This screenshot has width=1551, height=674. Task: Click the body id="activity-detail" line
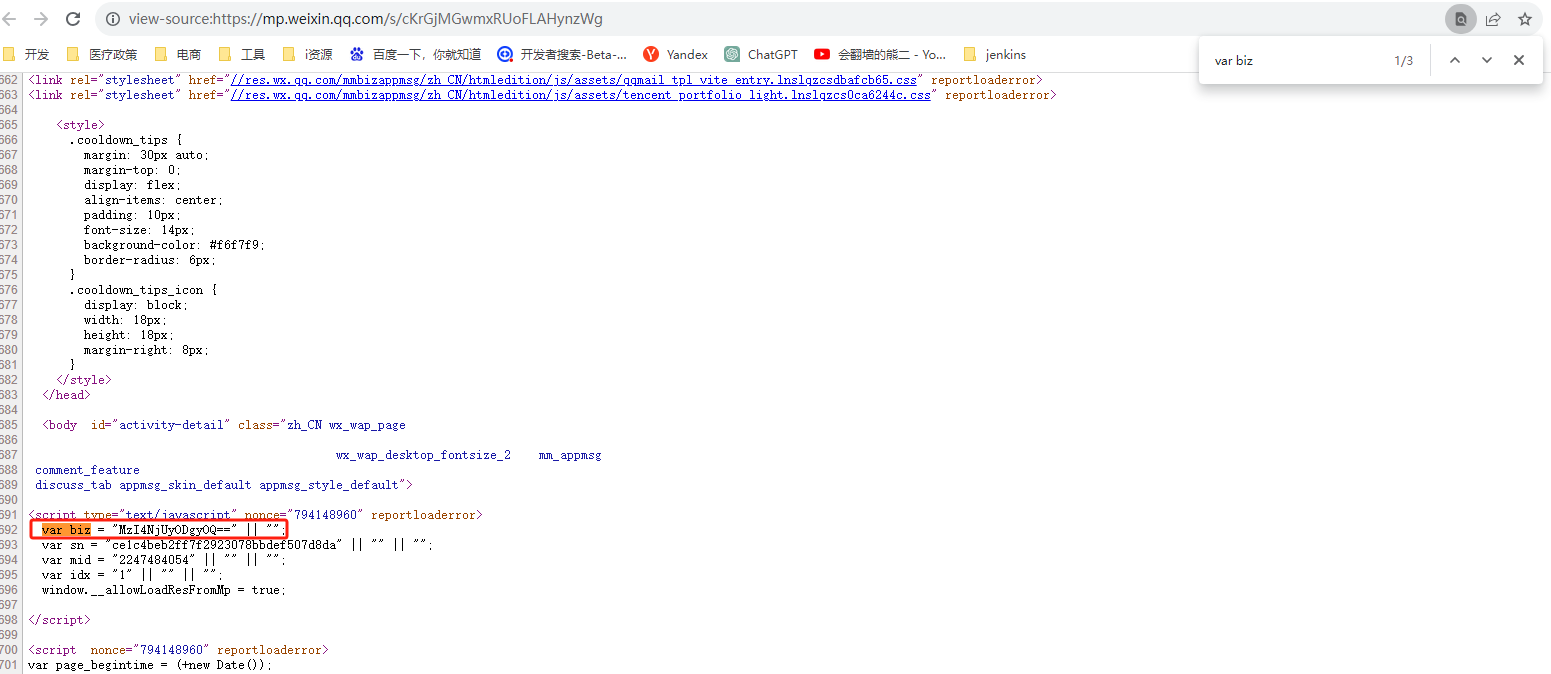(224, 425)
